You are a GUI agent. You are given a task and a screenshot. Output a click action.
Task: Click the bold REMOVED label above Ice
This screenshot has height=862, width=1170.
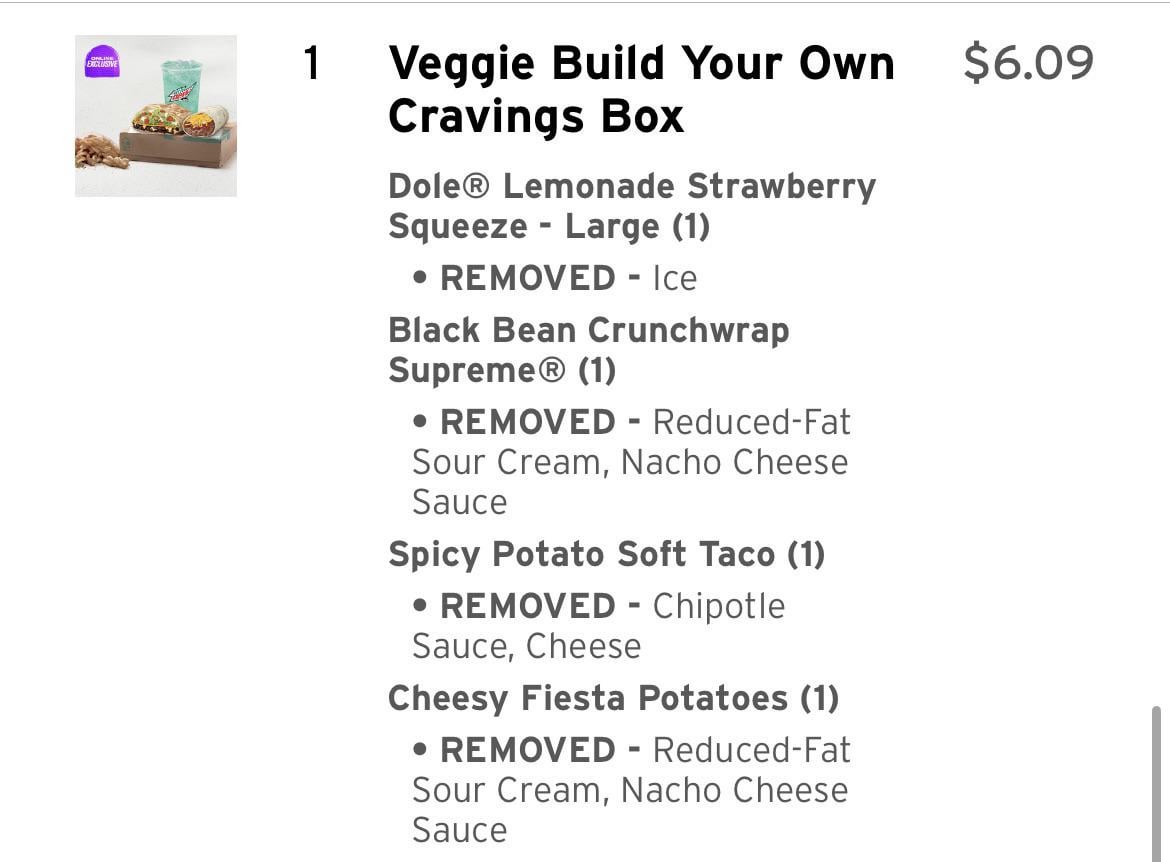tap(527, 278)
